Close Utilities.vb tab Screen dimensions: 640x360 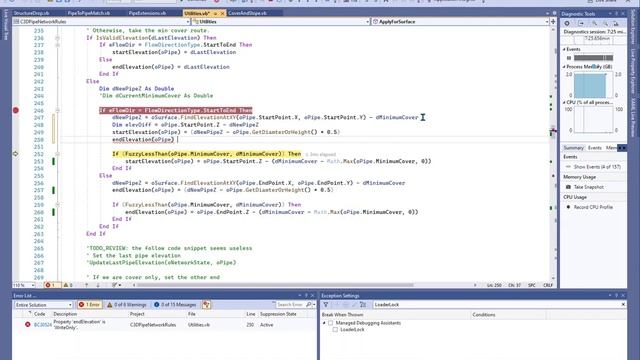(x=222, y=13)
